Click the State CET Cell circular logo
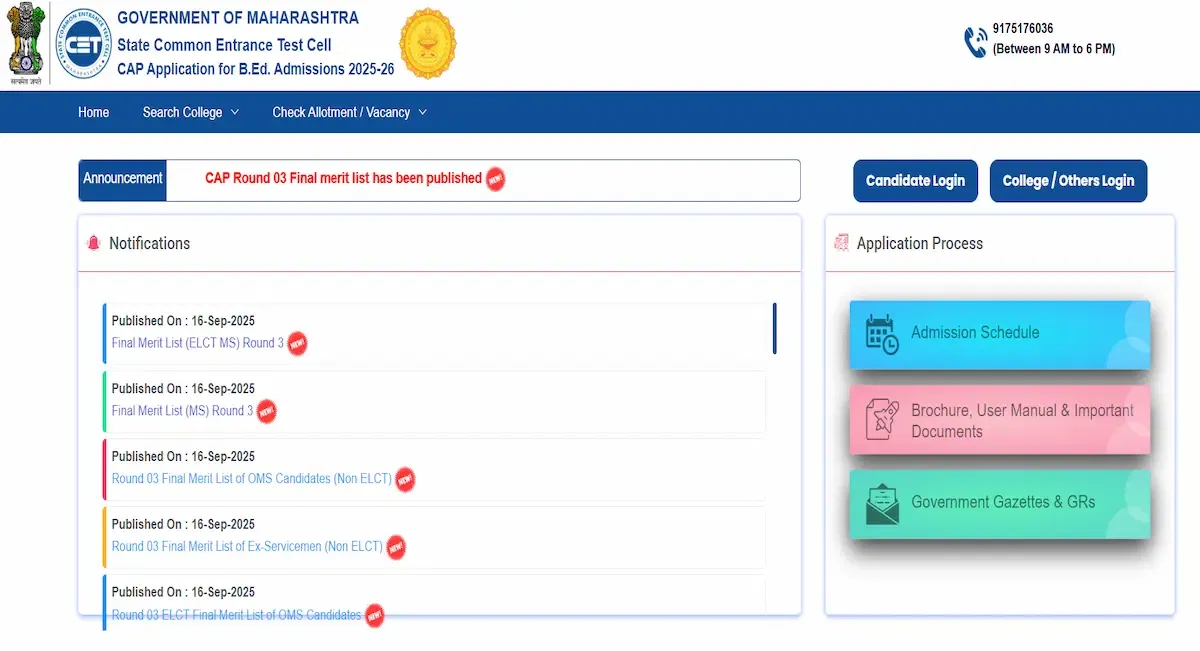The width and height of the screenshot is (1200, 651). tap(83, 44)
